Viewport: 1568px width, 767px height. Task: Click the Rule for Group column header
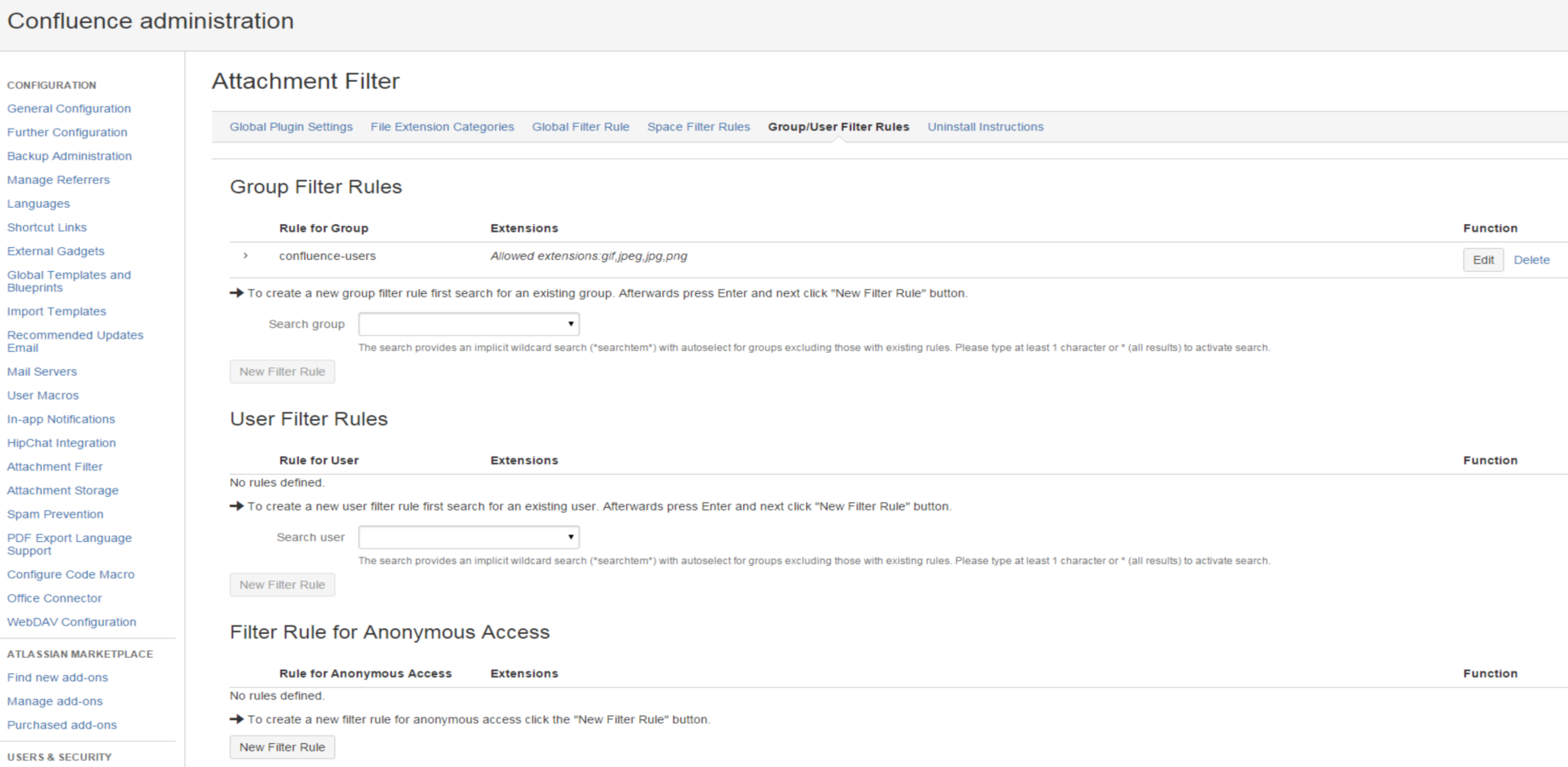pyautogui.click(x=324, y=228)
